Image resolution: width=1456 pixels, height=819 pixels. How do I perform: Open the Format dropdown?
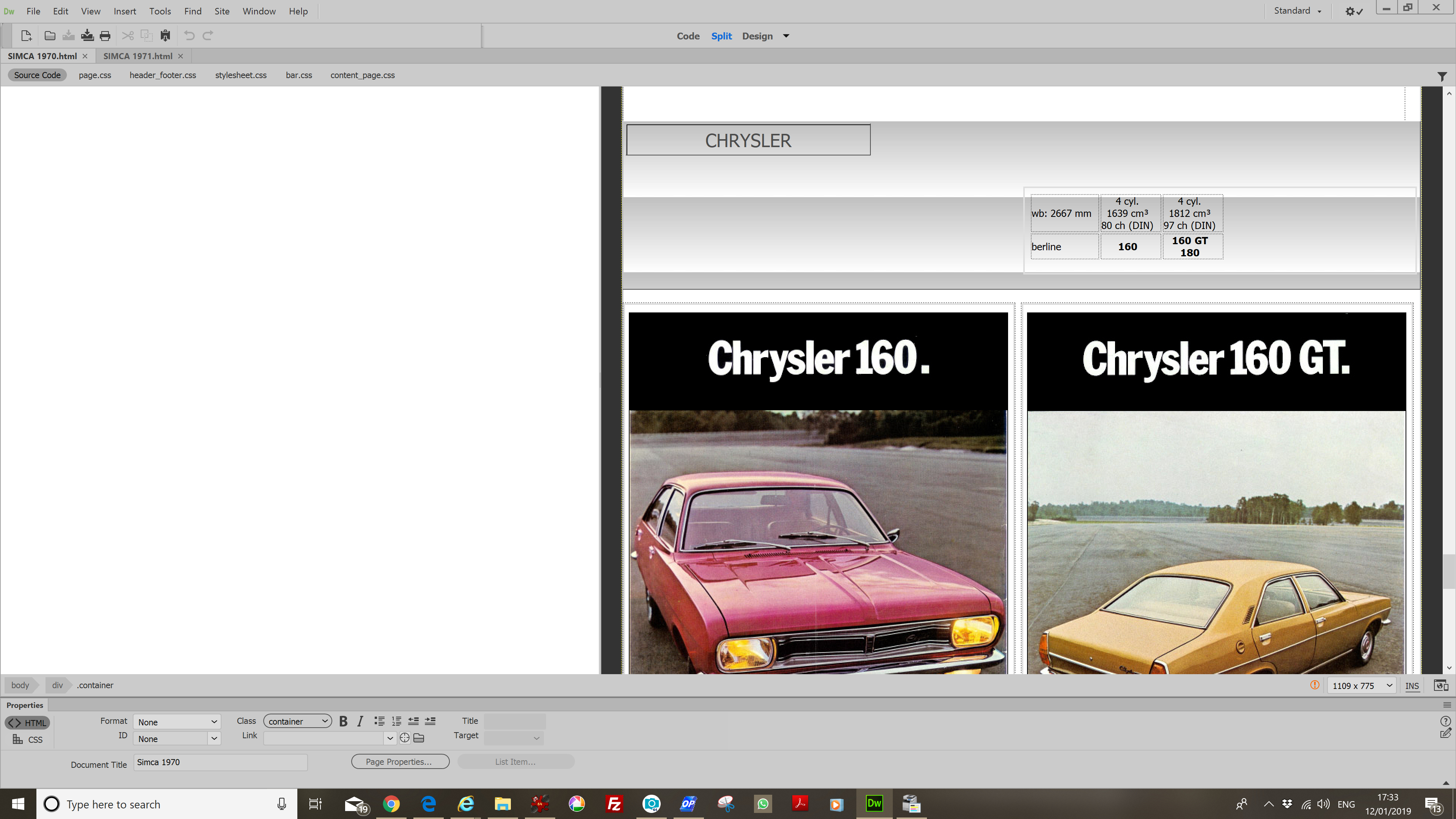(x=177, y=722)
